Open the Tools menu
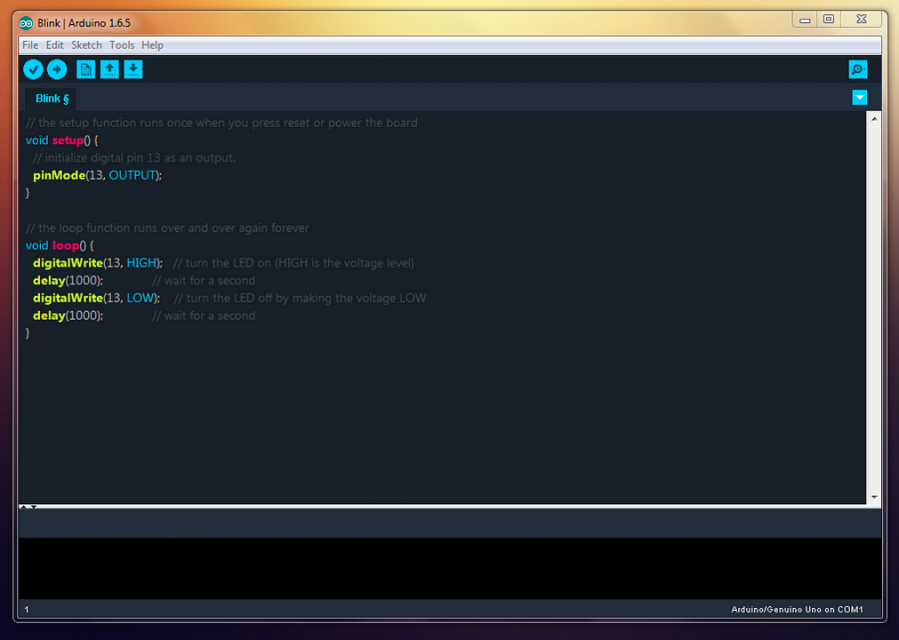Viewport: 899px width, 640px height. click(121, 45)
